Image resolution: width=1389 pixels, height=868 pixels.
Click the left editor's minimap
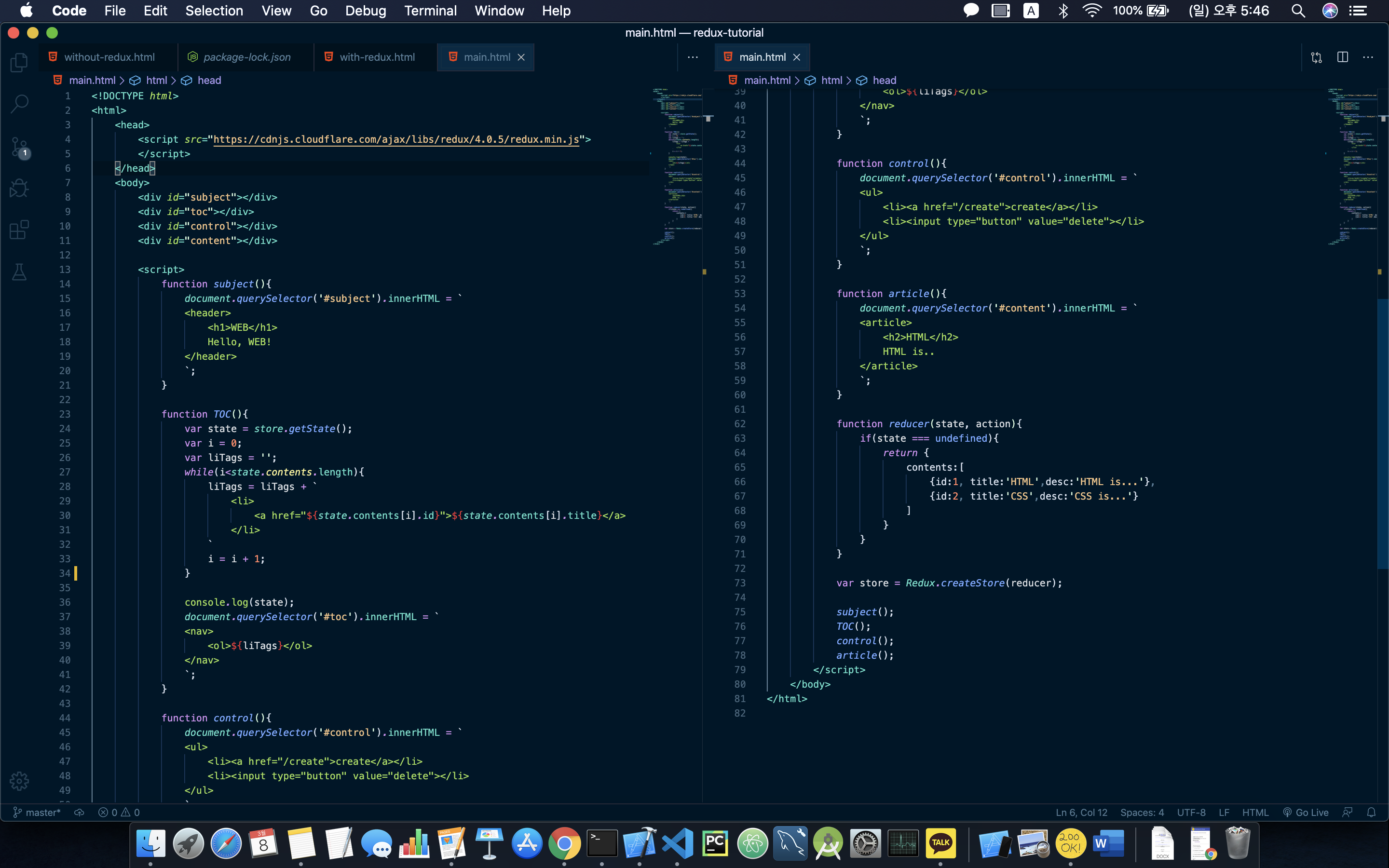pos(677,166)
